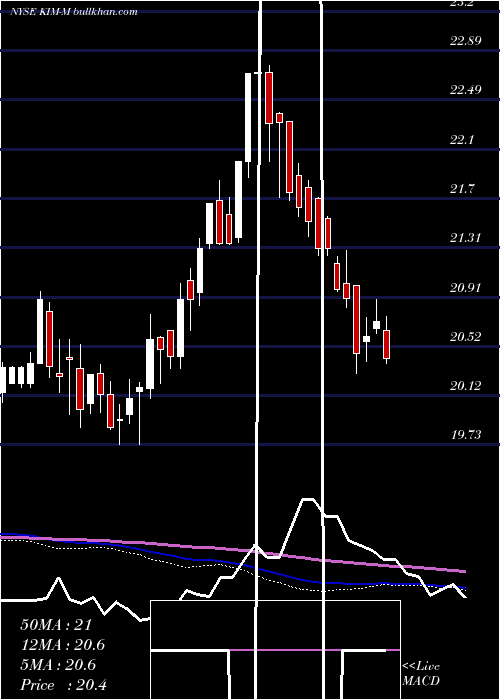500x700 pixels.
Task: Click the 12MA : 20.6 readout
Action: pyautogui.click(x=64, y=645)
